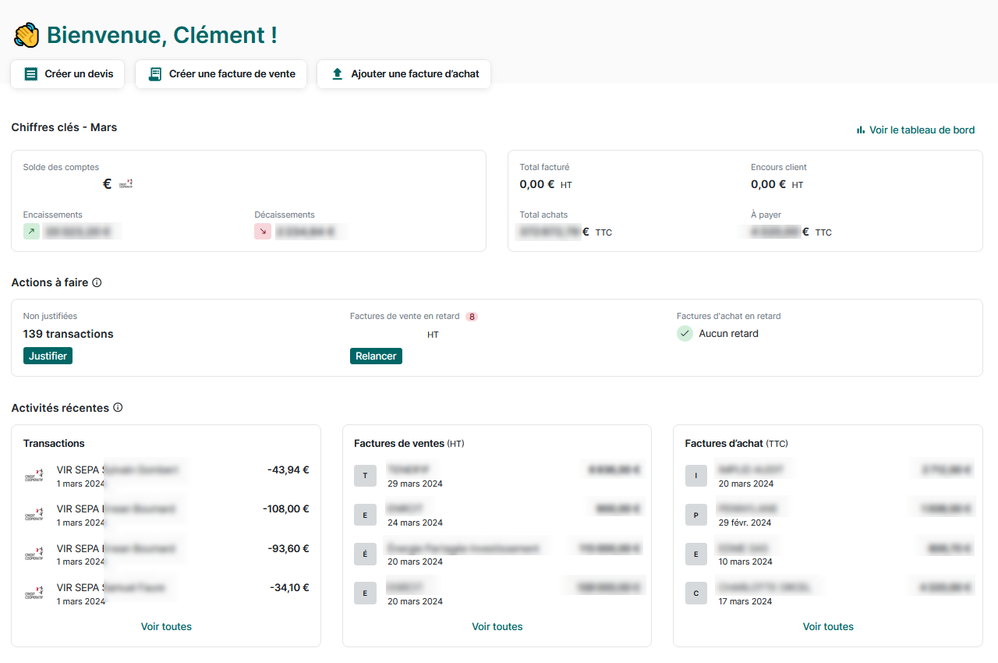Click the bar chart icon near Voir le tableau de bord
The image size is (998, 663).
tap(860, 130)
